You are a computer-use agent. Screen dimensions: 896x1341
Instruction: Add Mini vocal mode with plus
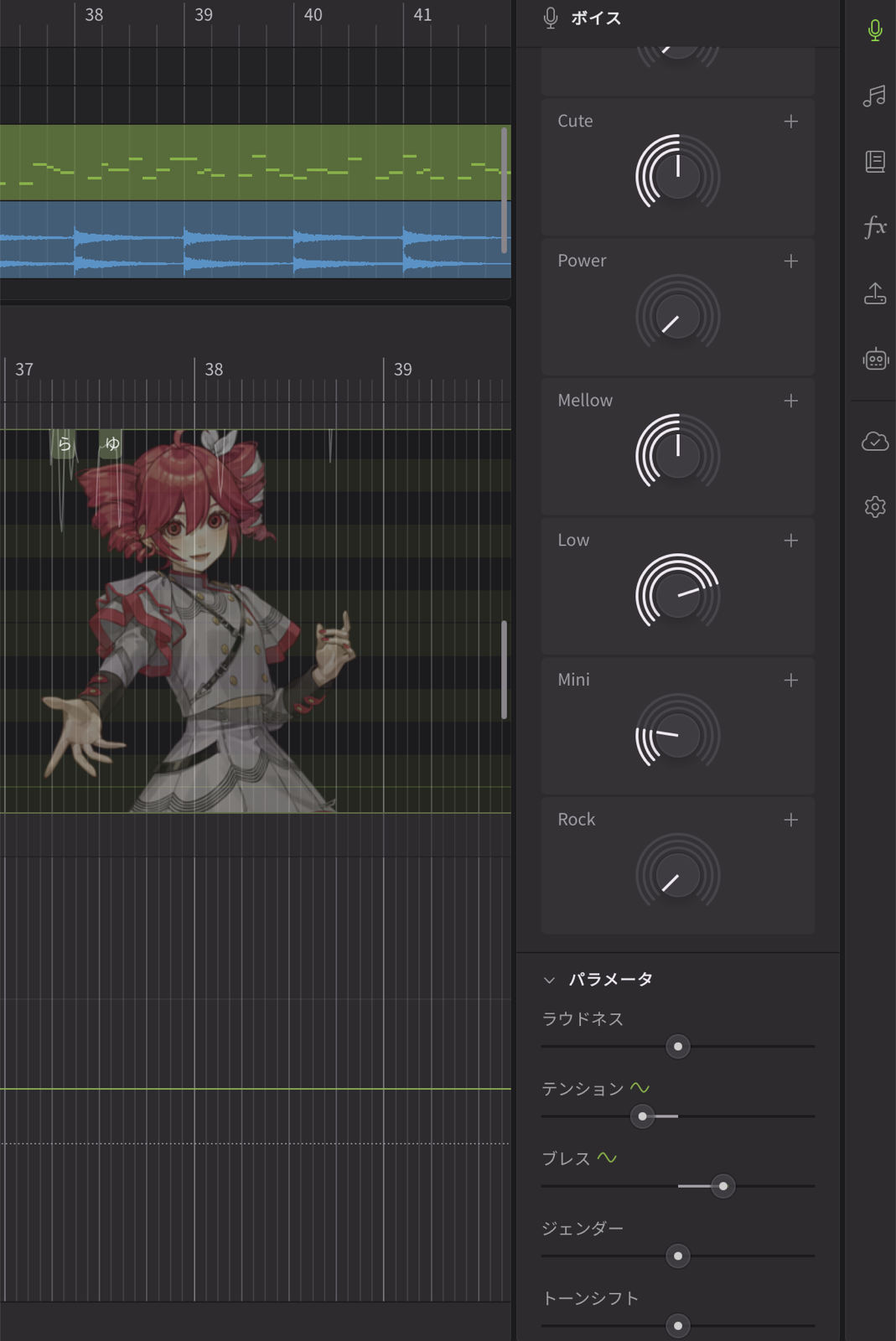790,680
